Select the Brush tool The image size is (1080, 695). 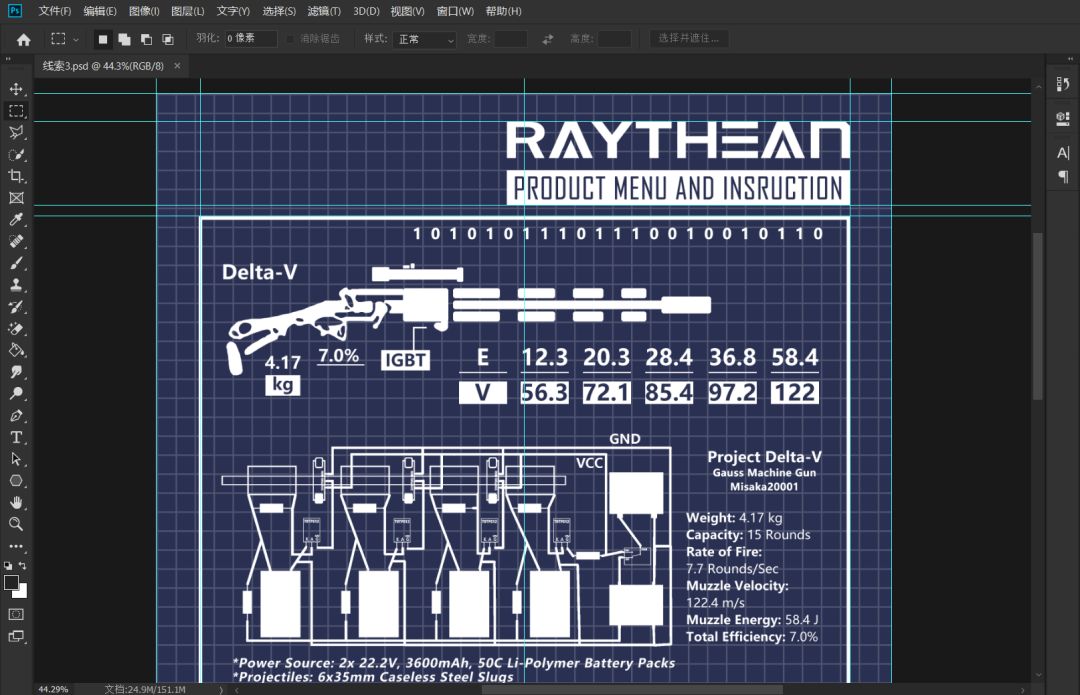tap(16, 263)
